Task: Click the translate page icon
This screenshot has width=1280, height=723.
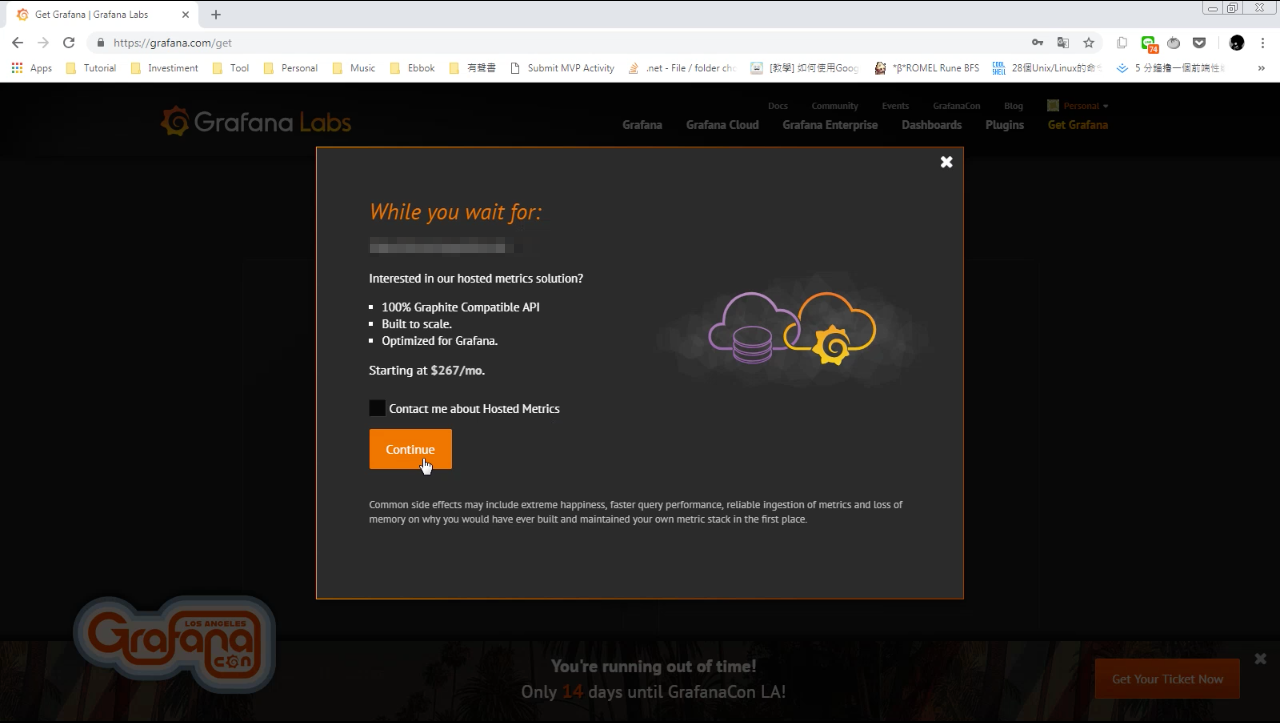Action: pos(1063,43)
